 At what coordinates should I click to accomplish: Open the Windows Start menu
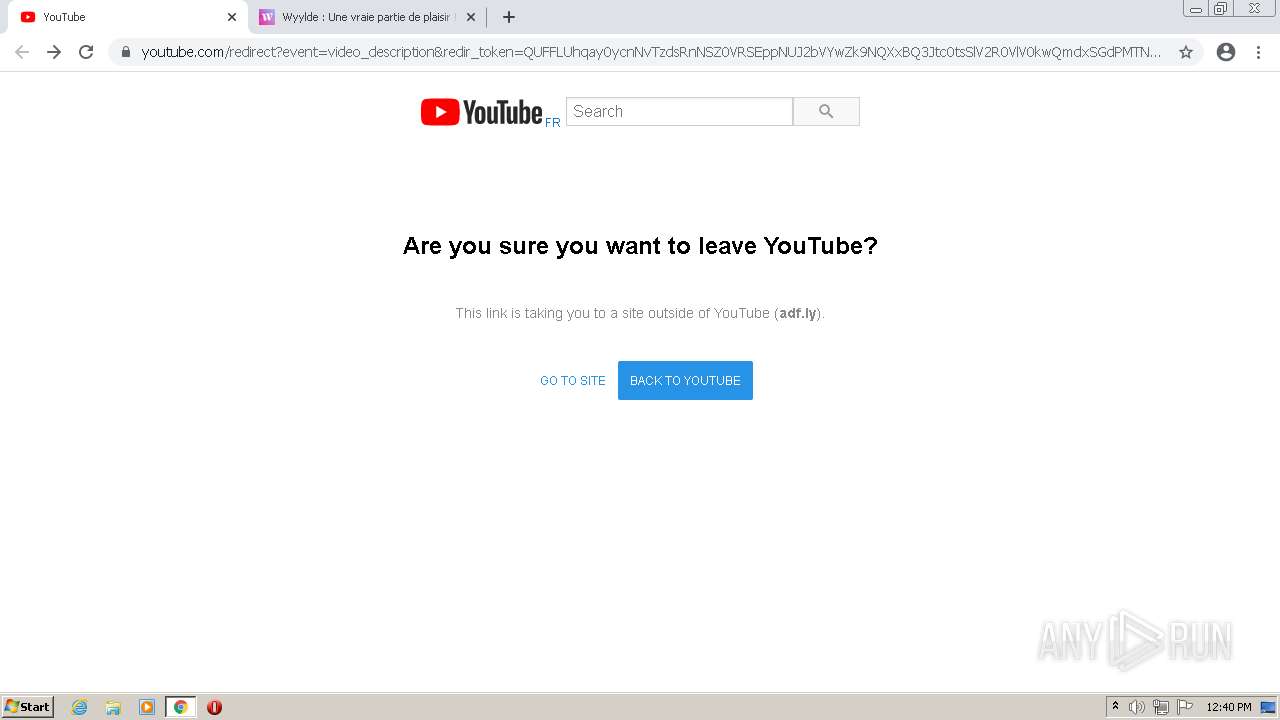point(28,707)
